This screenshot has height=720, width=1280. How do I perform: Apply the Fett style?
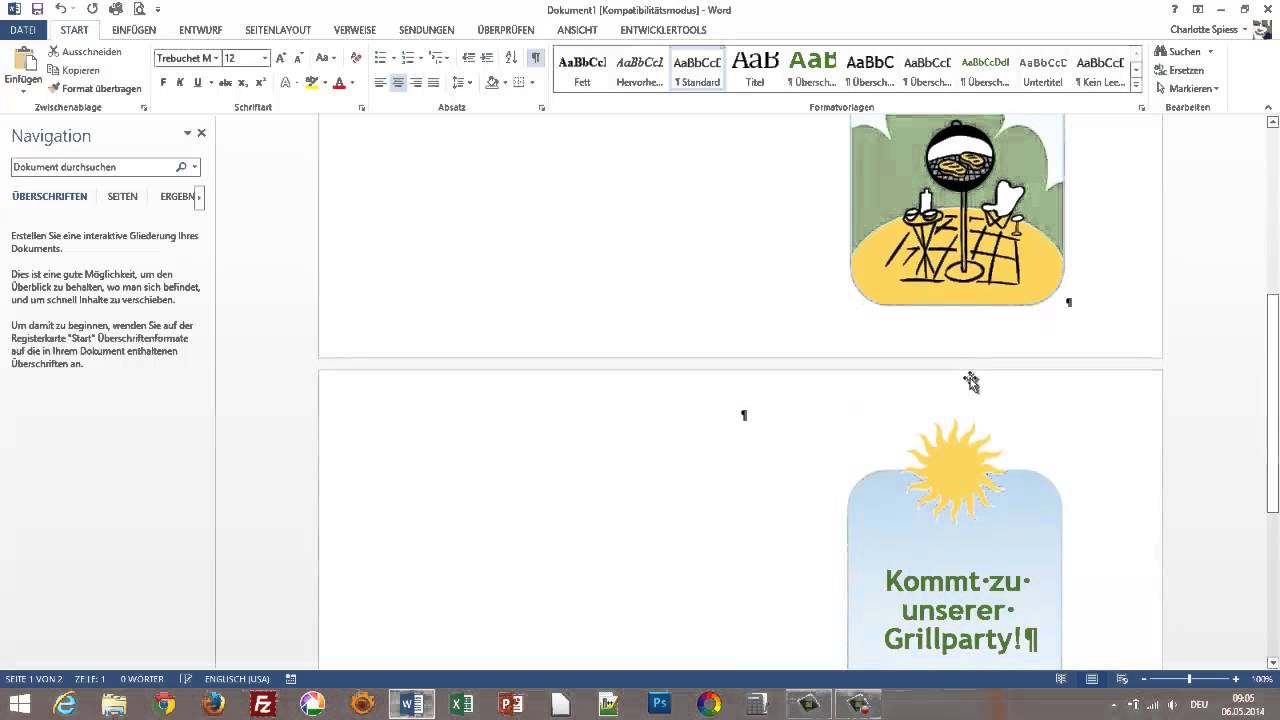(x=582, y=70)
